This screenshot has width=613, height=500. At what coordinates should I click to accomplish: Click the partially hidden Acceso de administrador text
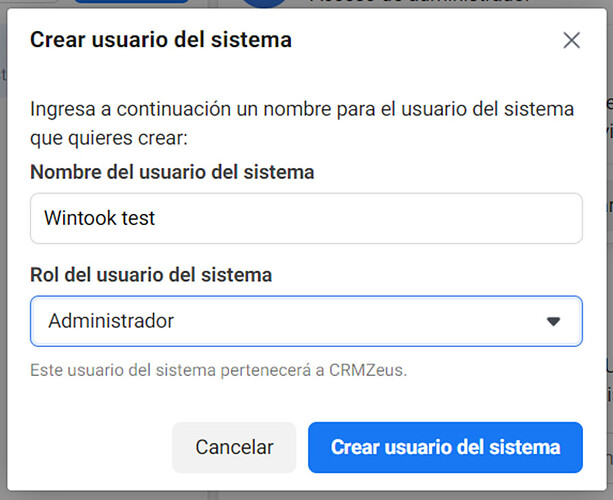(x=420, y=2)
